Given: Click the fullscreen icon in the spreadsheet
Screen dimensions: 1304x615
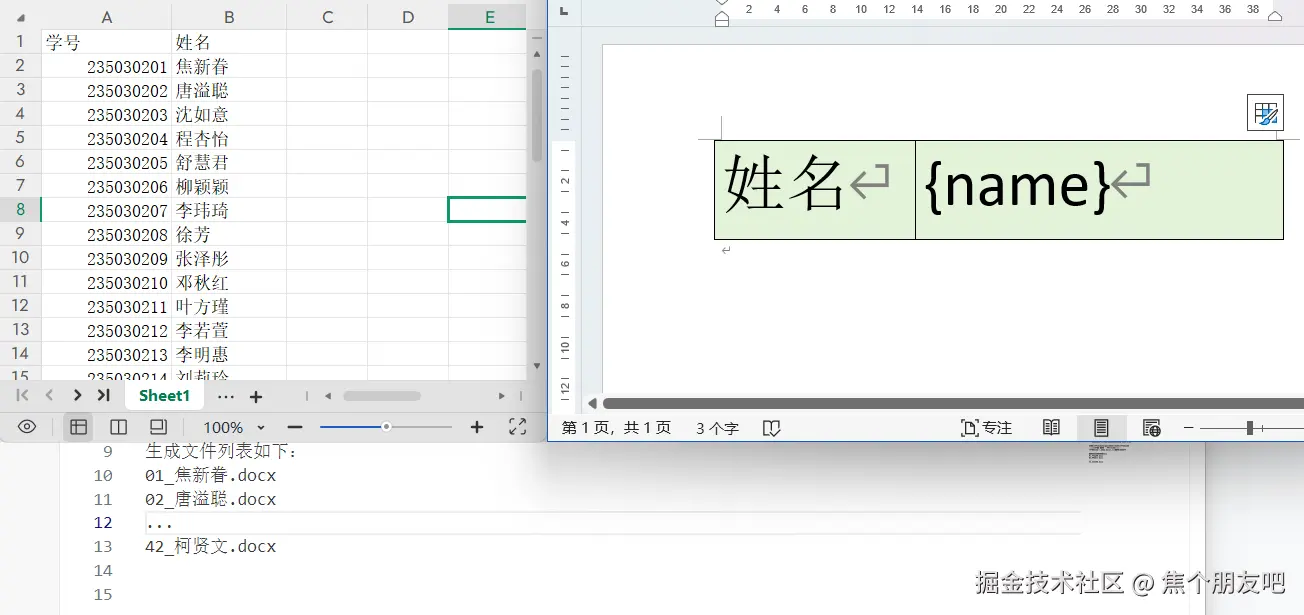Looking at the screenshot, I should pyautogui.click(x=518, y=427).
